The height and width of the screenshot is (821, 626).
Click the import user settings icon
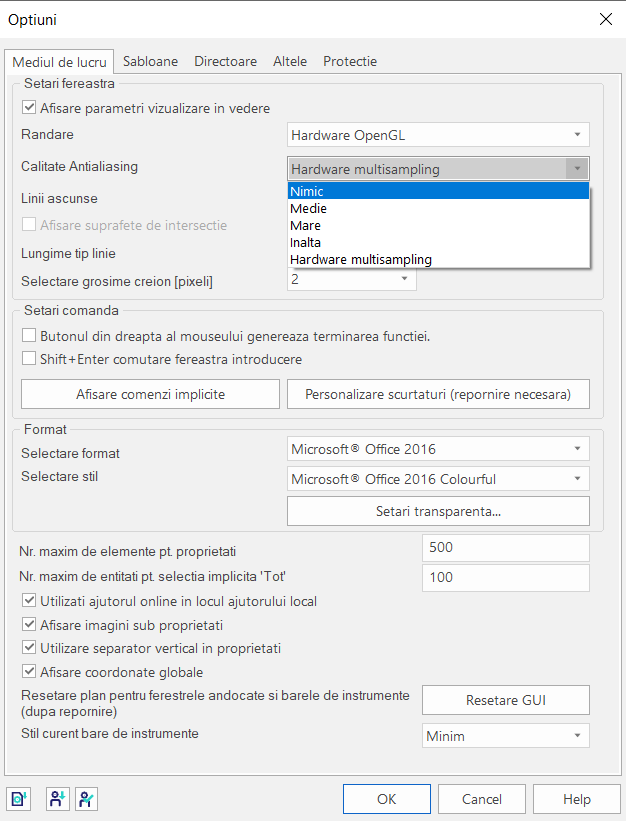tap(57, 799)
